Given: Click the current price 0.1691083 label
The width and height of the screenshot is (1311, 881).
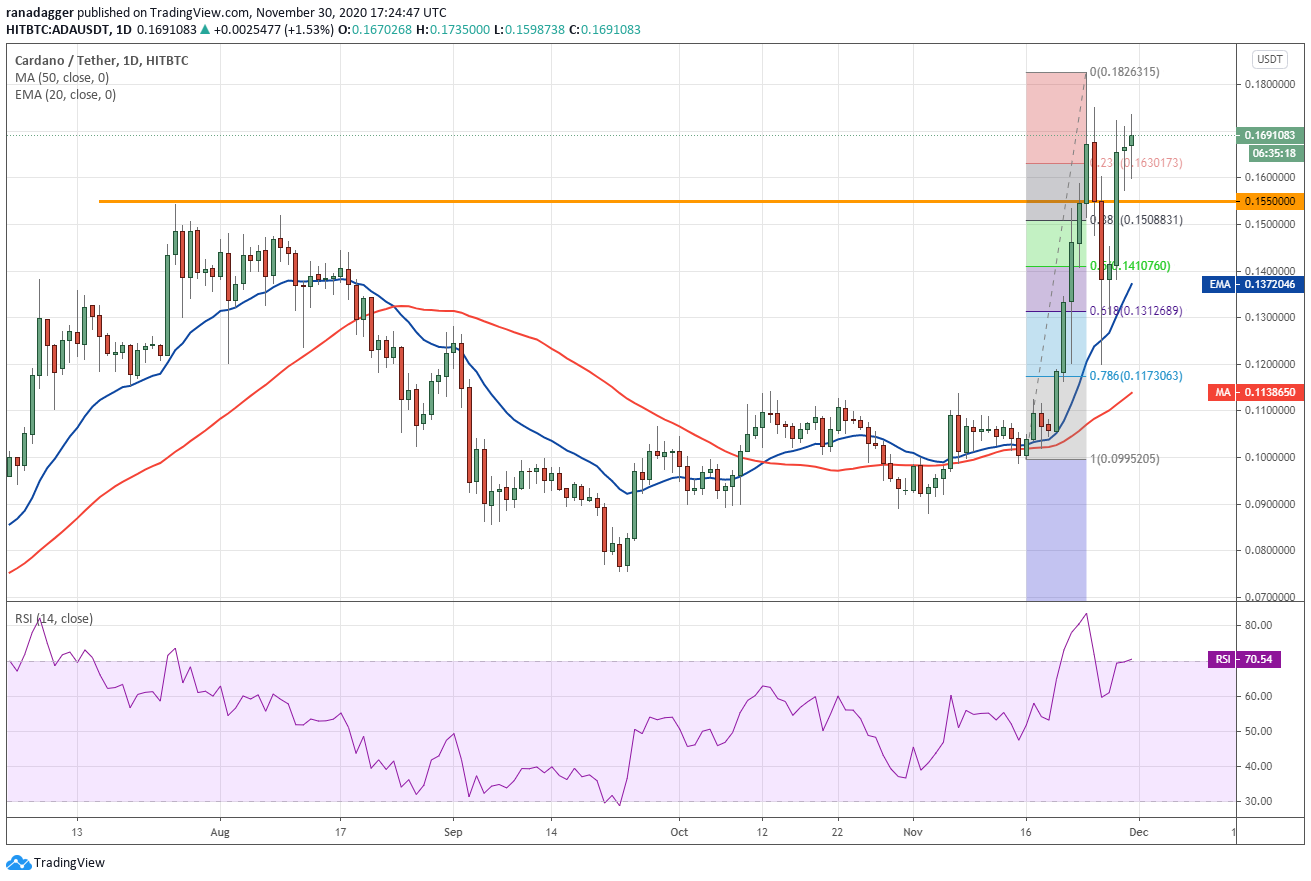Looking at the screenshot, I should tap(1268, 134).
